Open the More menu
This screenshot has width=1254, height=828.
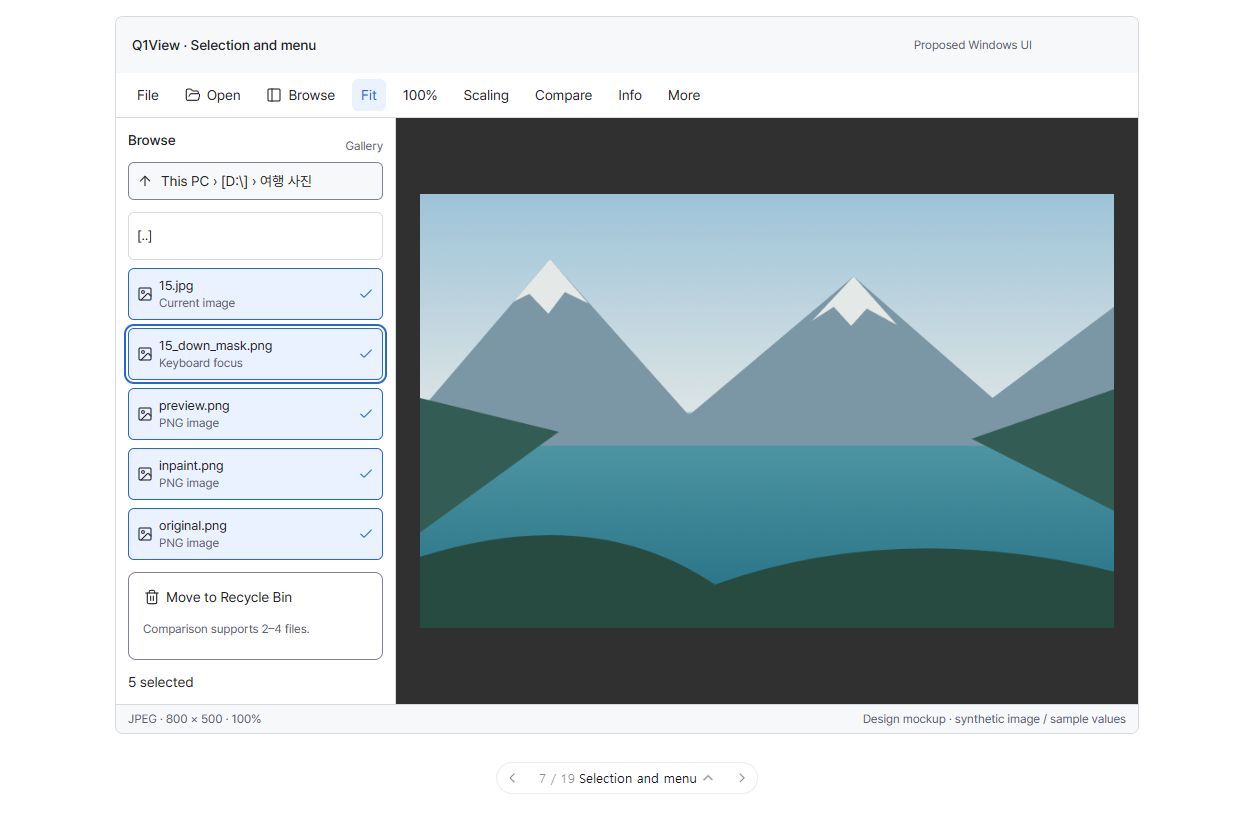click(x=684, y=95)
